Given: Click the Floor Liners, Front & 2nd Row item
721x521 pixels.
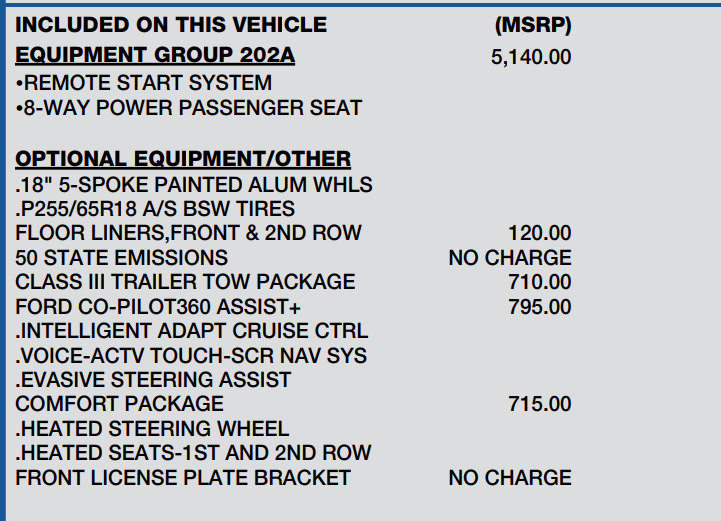Looking at the screenshot, I should (x=188, y=233).
